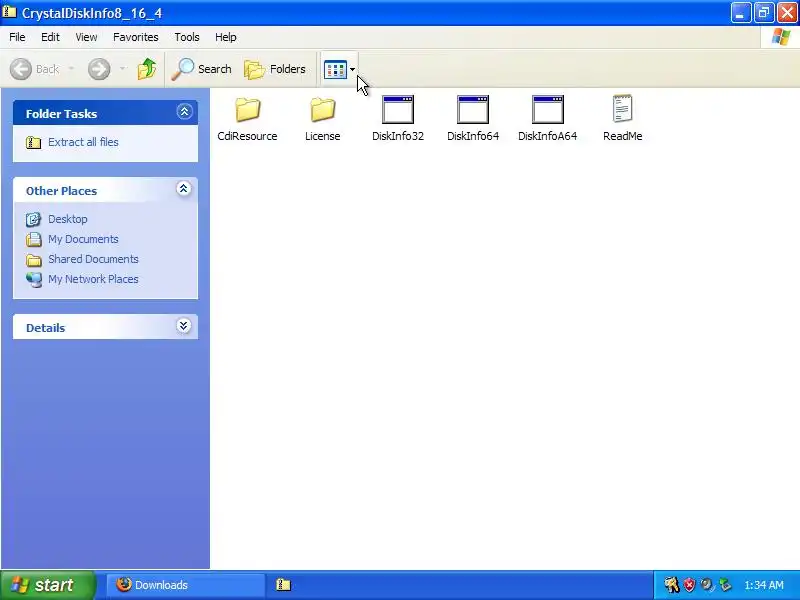Image resolution: width=800 pixels, height=600 pixels.
Task: Open the Back history dropdown arrow
Action: (71, 69)
